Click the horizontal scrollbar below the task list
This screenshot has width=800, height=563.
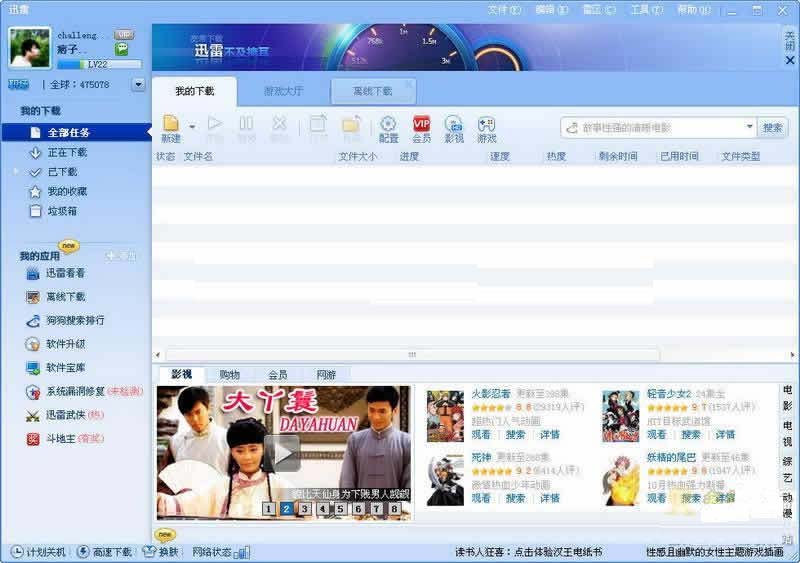coord(410,354)
